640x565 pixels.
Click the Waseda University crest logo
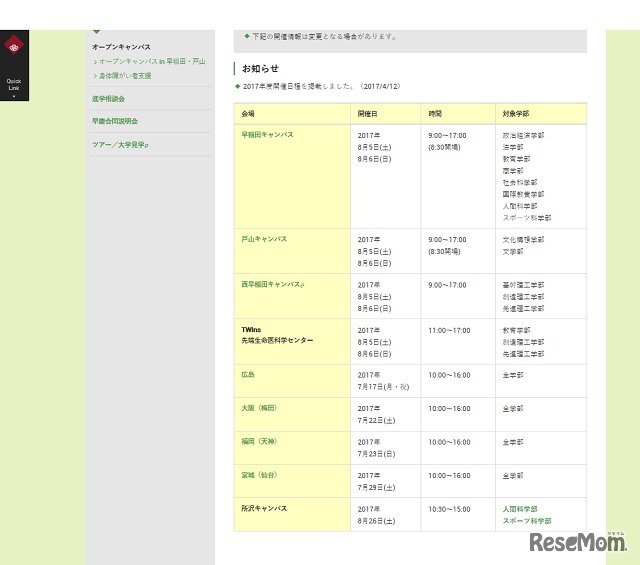tap(14, 44)
